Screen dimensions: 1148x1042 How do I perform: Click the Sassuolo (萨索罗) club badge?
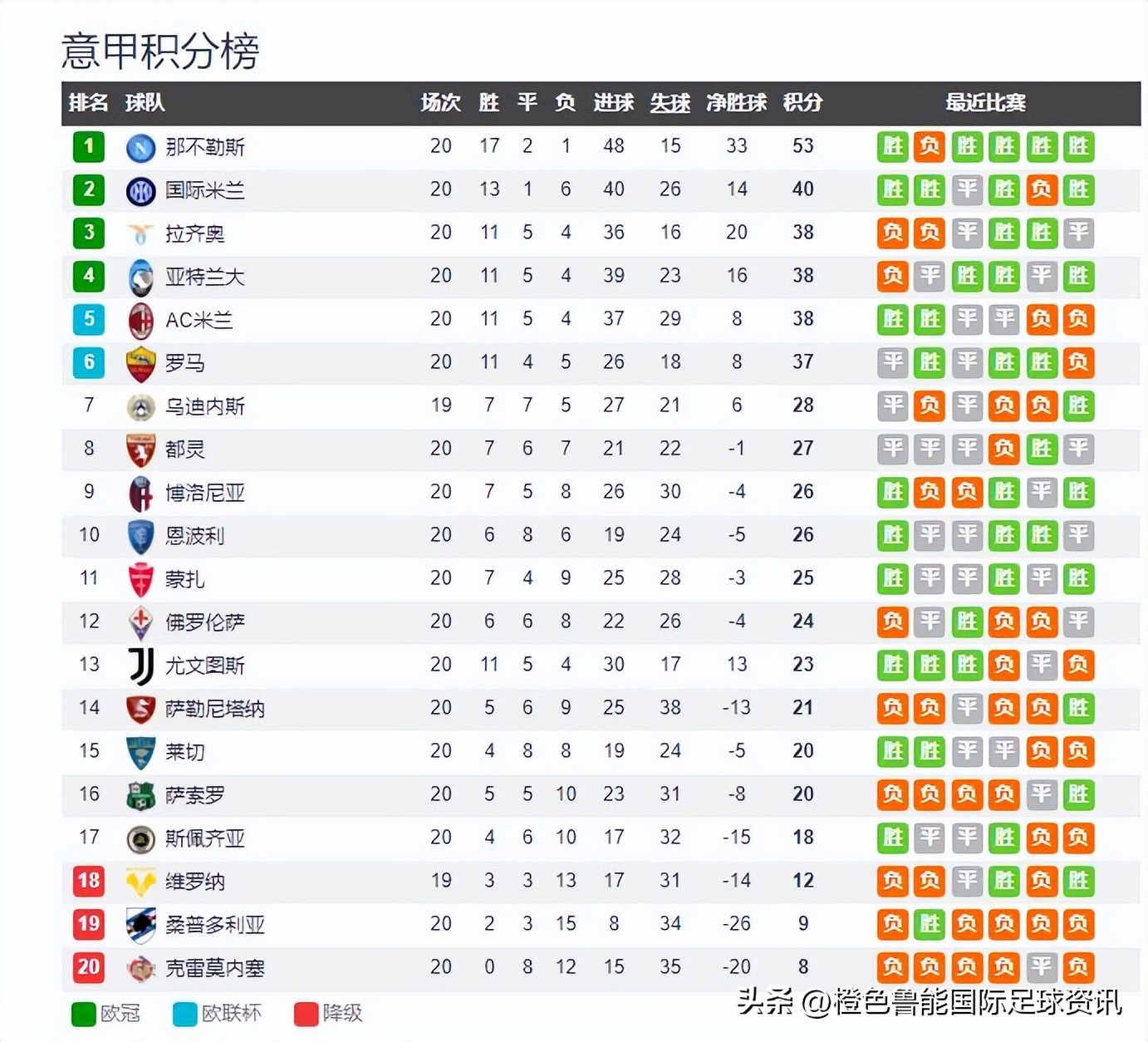coord(140,795)
